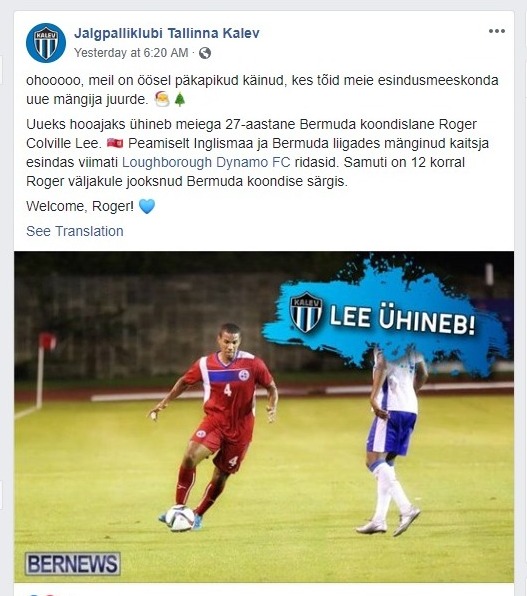Follow the Loughborough Dynamo FC link

[x=206, y=162]
